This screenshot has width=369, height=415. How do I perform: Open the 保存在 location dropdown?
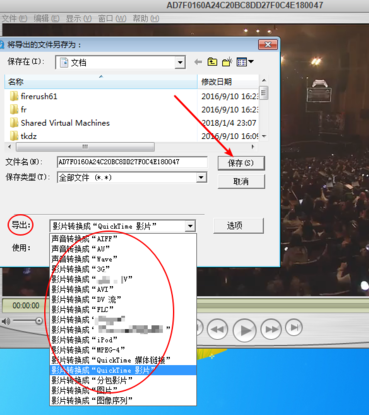tap(180, 62)
